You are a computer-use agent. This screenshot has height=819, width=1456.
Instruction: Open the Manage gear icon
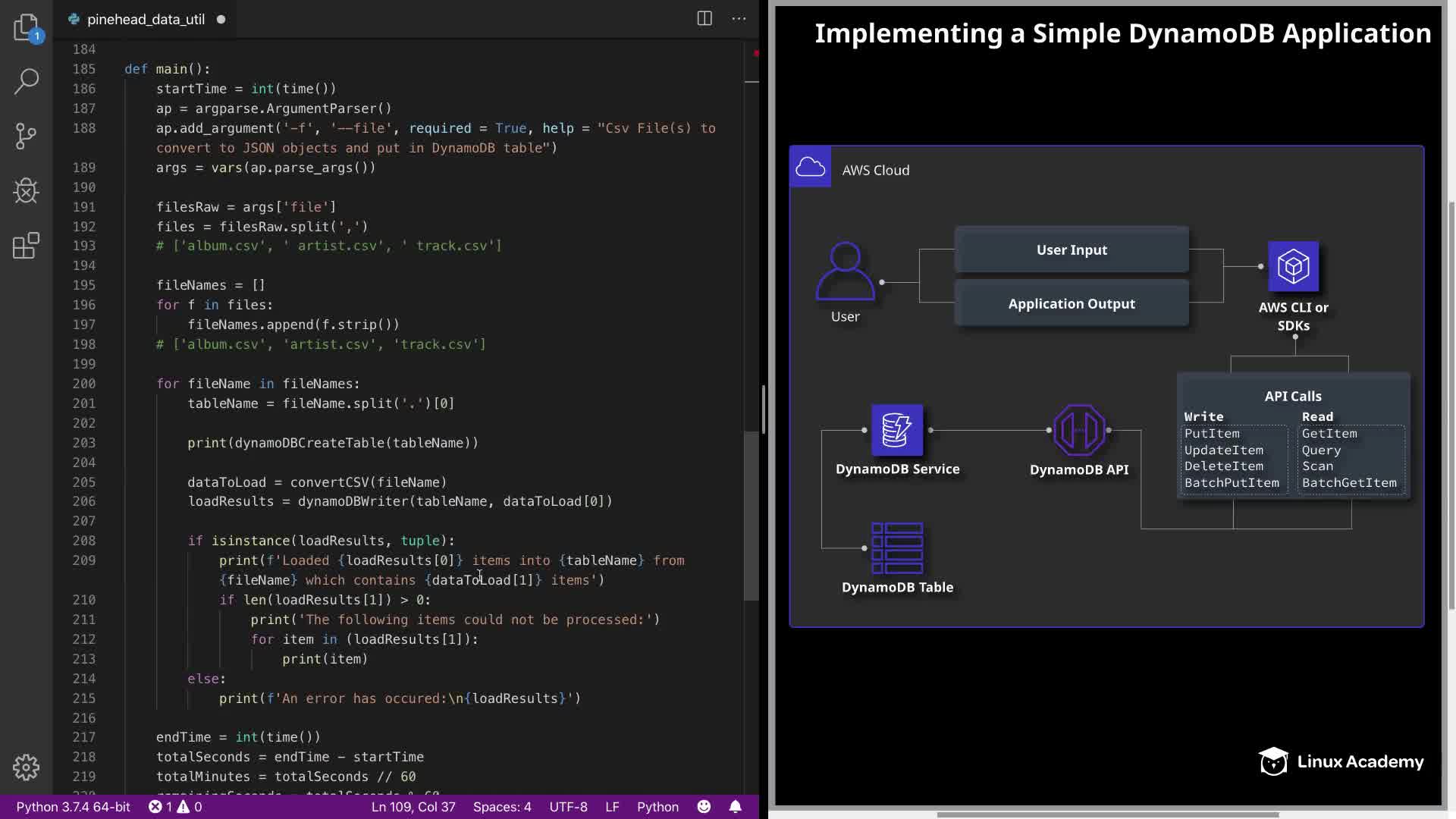[27, 767]
